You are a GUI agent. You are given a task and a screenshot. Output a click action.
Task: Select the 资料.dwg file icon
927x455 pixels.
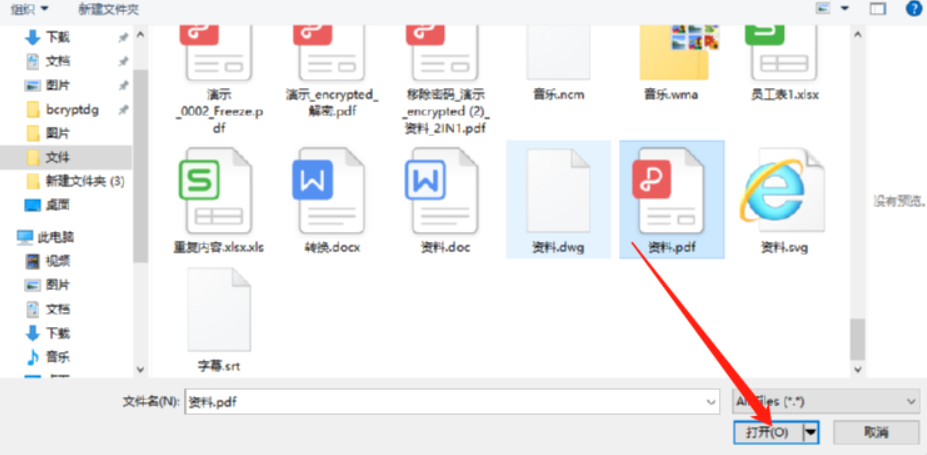click(558, 191)
